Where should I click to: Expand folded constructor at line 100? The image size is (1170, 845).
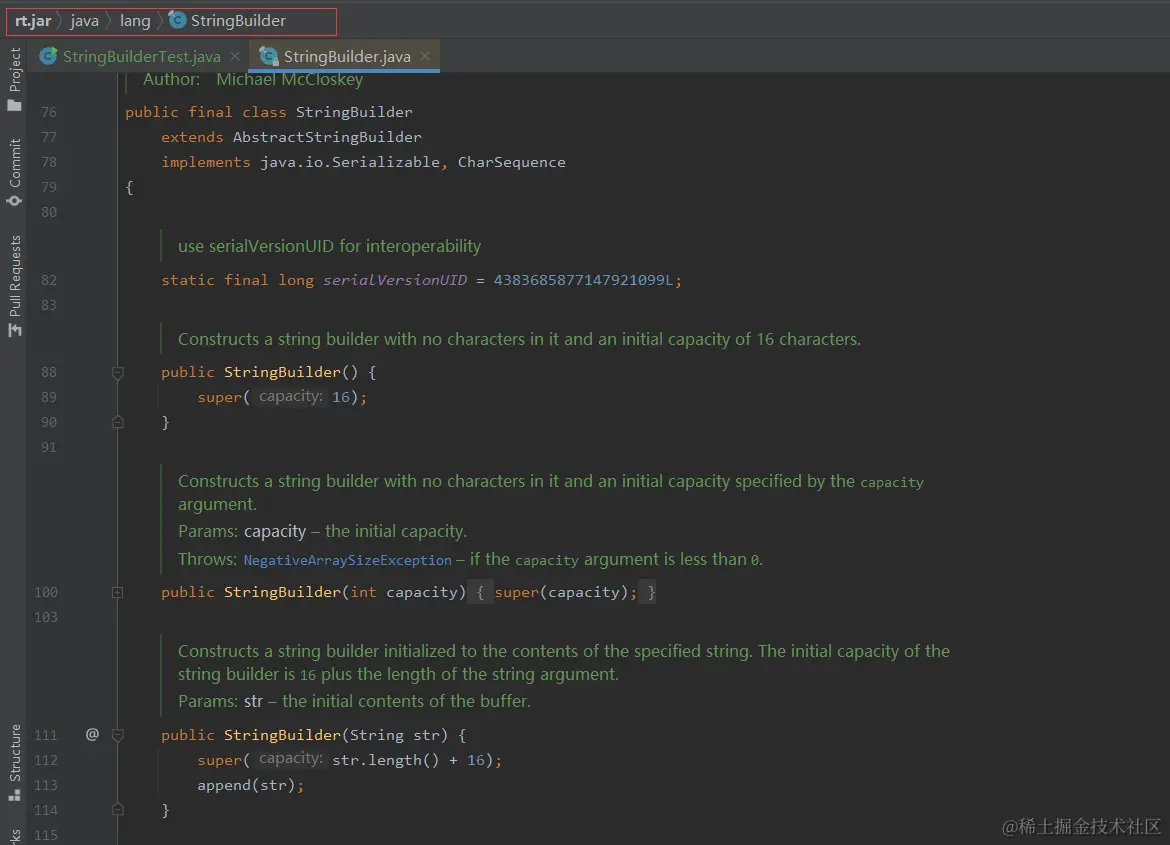(118, 592)
